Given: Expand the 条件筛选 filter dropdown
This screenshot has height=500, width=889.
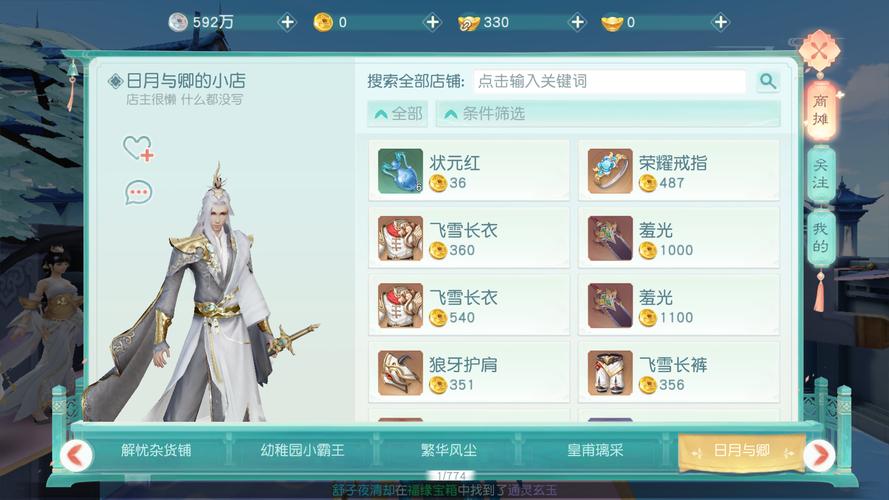Looking at the screenshot, I should click(x=608, y=114).
